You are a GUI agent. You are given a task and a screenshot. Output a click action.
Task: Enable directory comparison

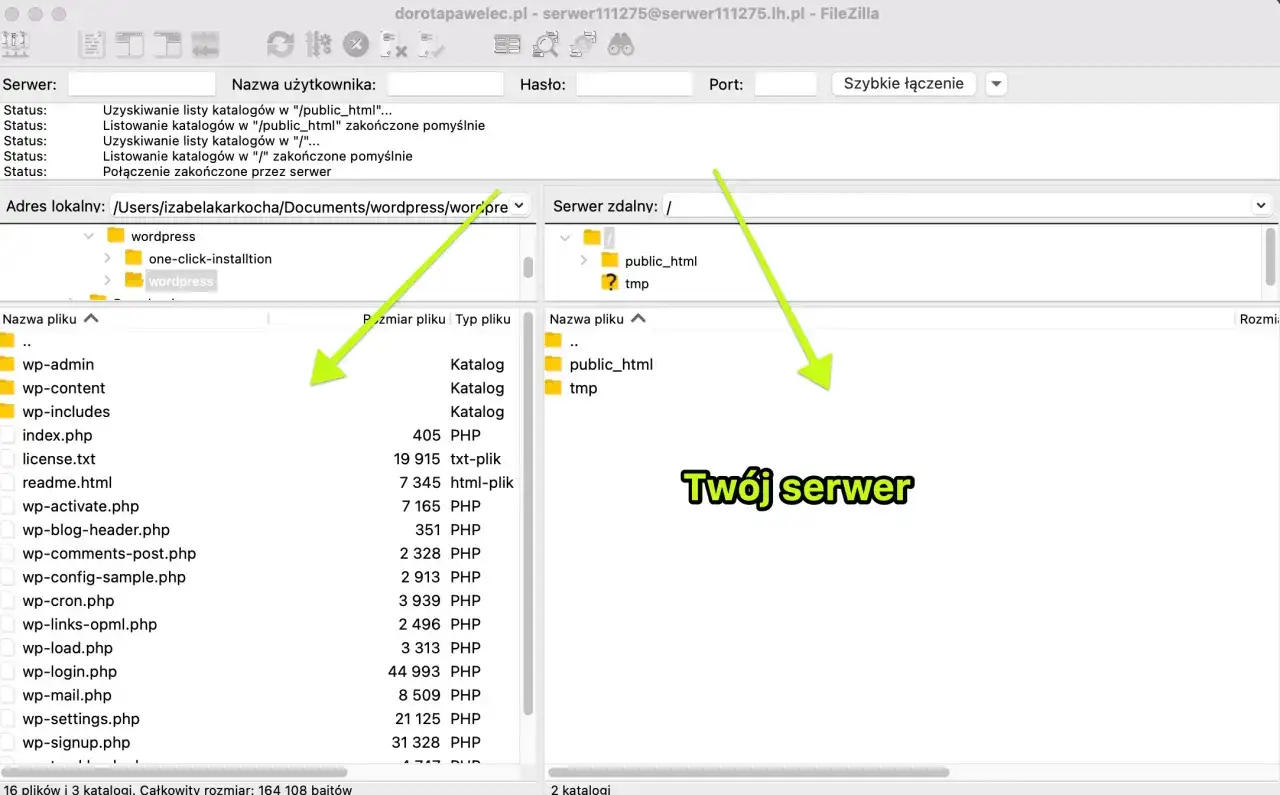click(x=508, y=44)
